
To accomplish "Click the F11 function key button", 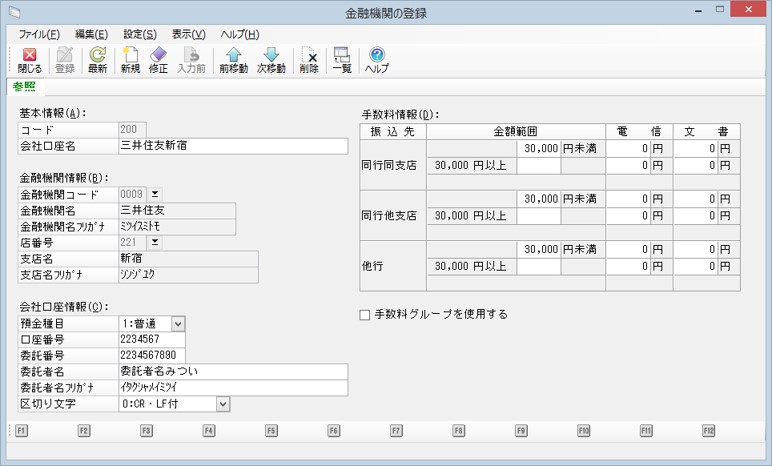I will [646, 431].
